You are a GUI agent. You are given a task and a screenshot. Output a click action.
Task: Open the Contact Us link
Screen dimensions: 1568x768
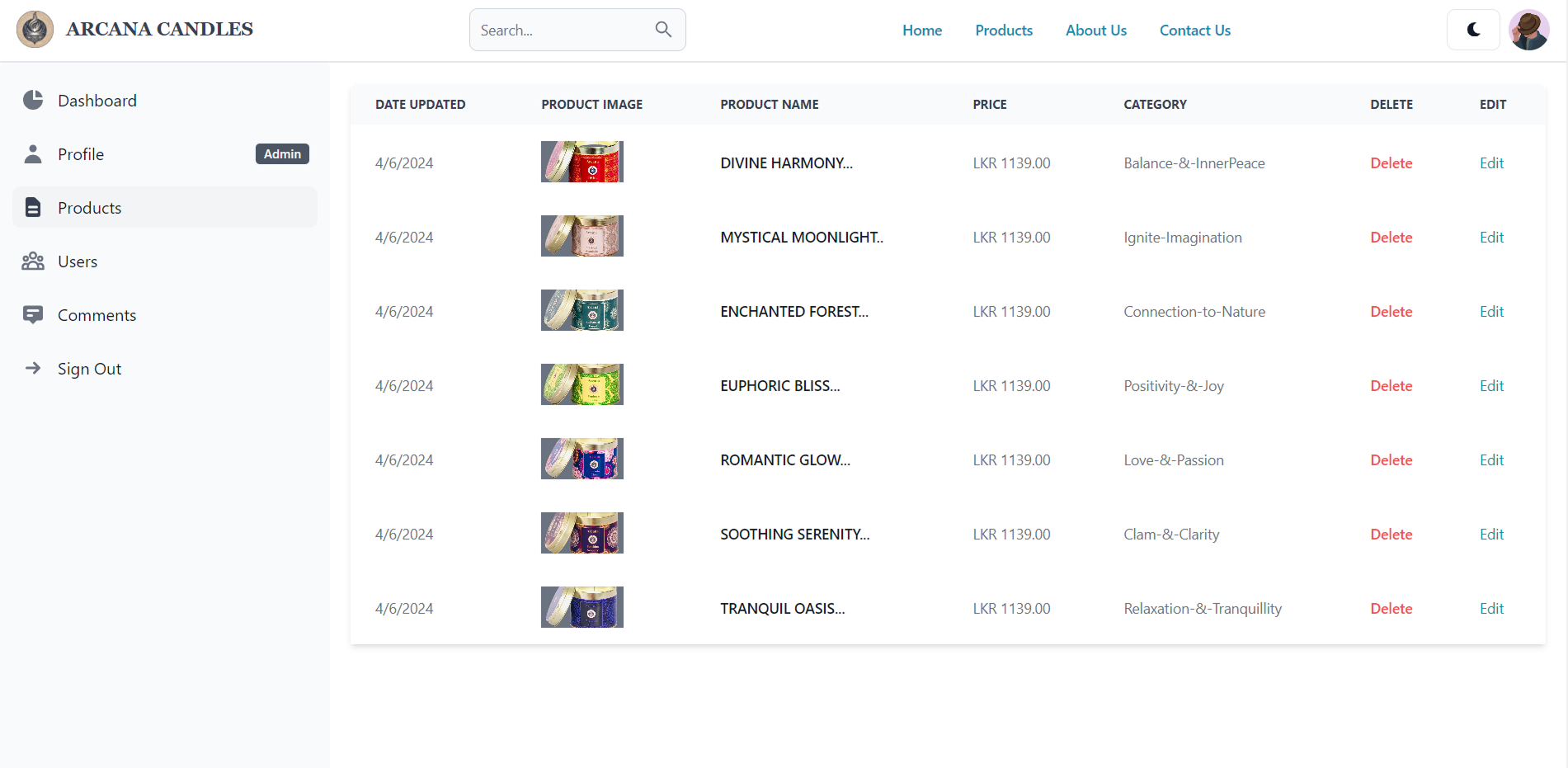(x=1194, y=31)
